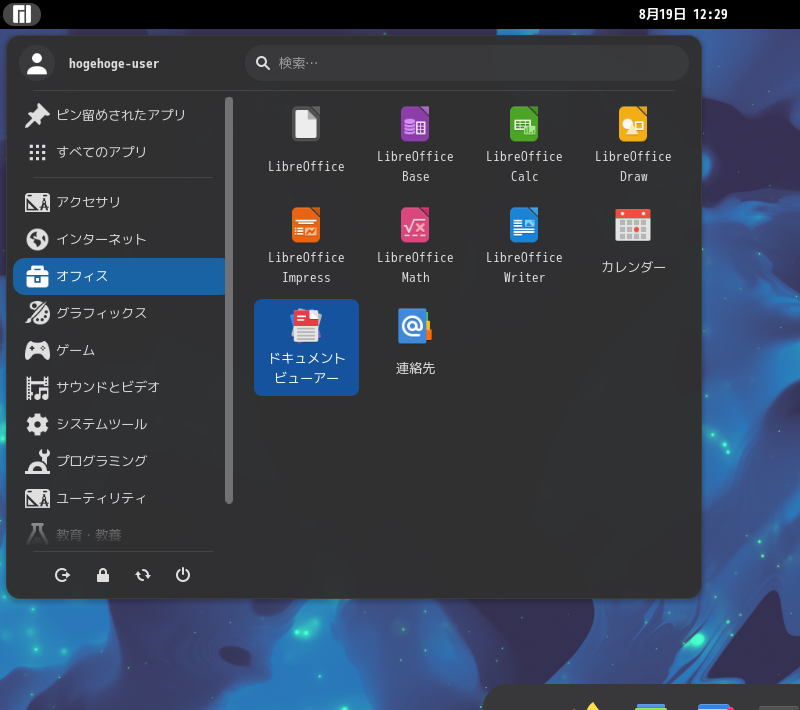The image size is (800, 710).
Task: Start LibreOffice Writer
Action: click(x=524, y=246)
